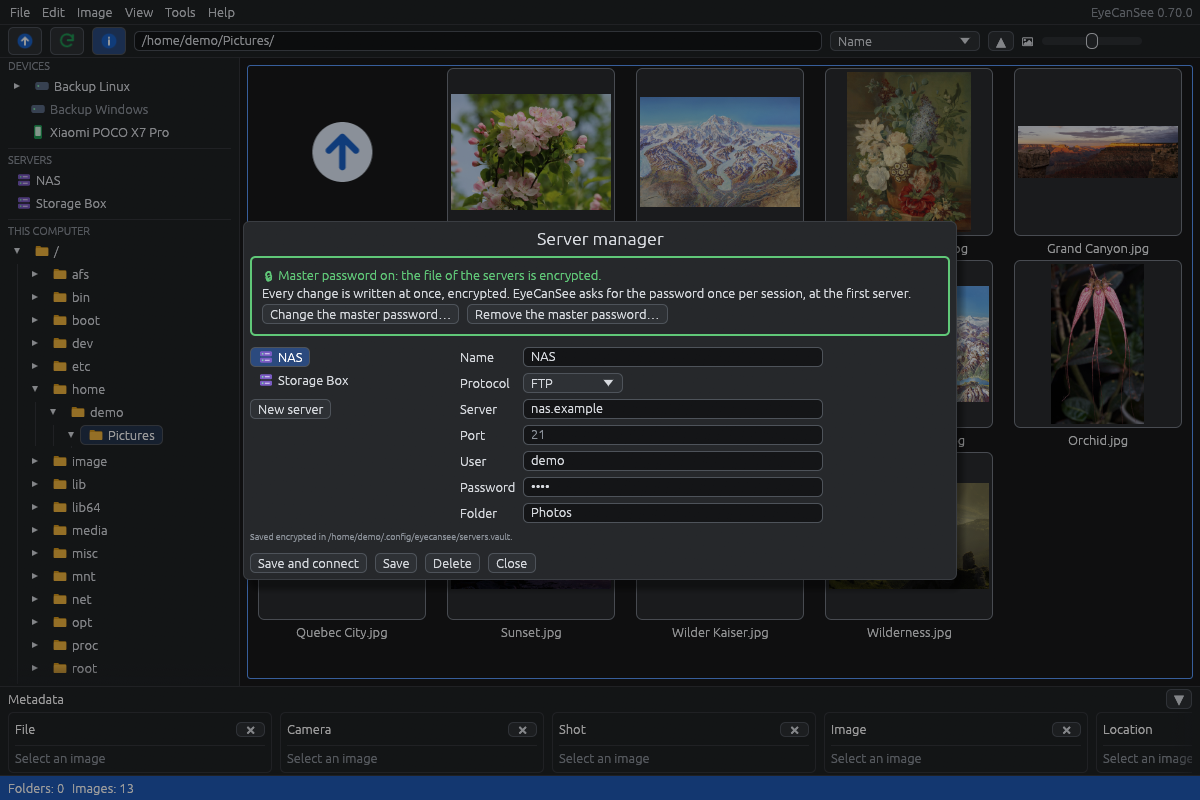Expand the etc folder in tree

point(34,366)
